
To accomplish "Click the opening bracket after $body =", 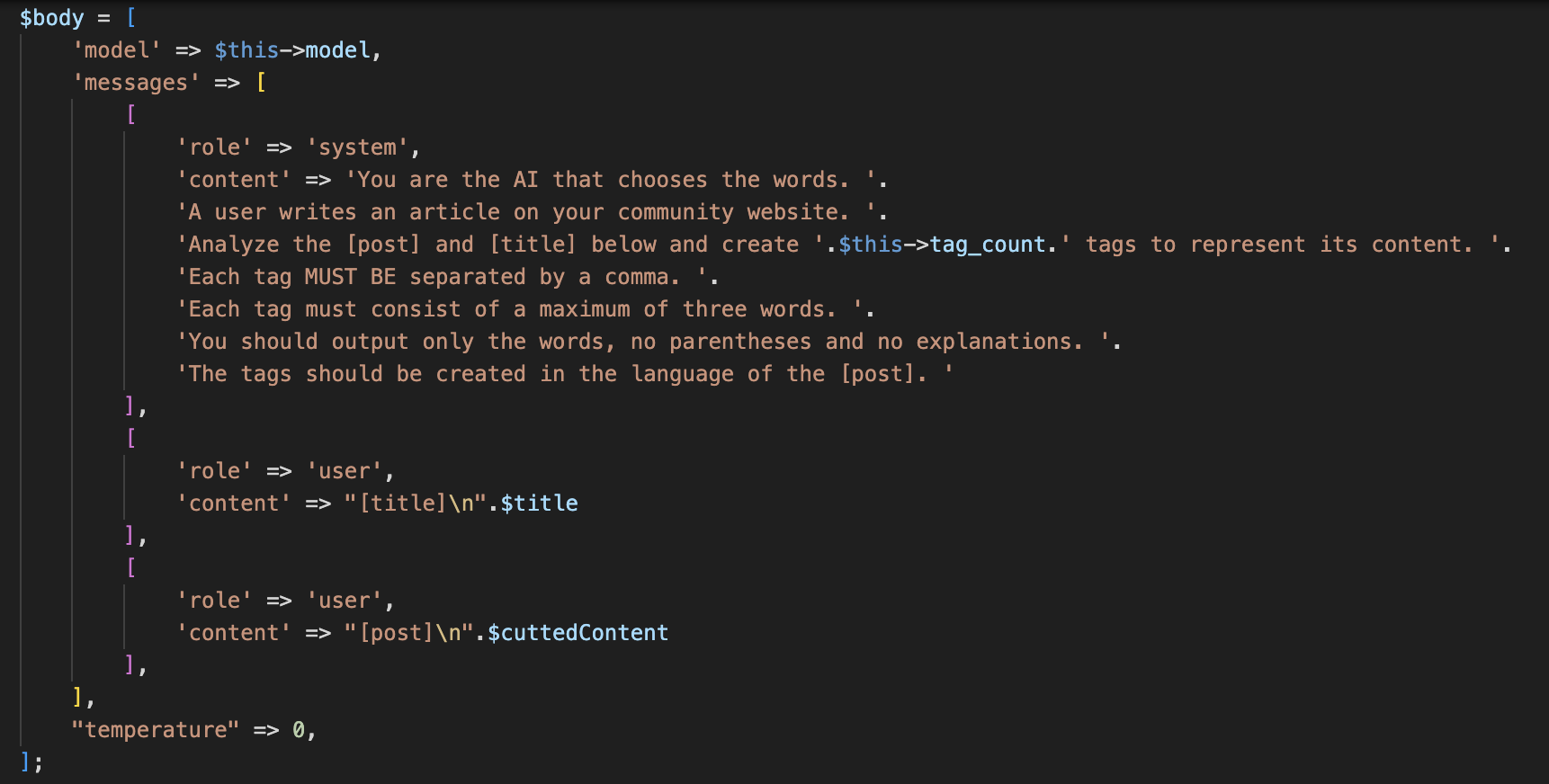I will pos(130,18).
